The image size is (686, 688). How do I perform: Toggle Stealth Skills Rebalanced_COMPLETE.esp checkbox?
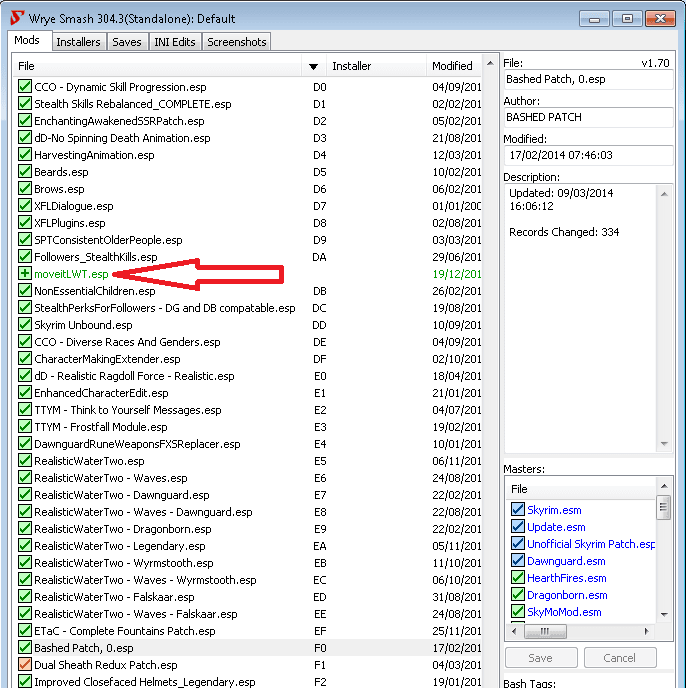point(25,104)
